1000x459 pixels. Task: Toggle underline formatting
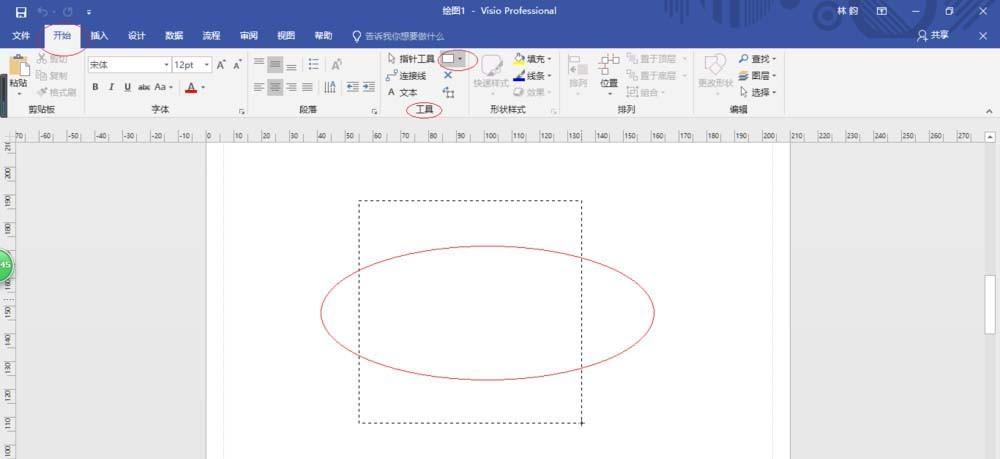(x=128, y=87)
